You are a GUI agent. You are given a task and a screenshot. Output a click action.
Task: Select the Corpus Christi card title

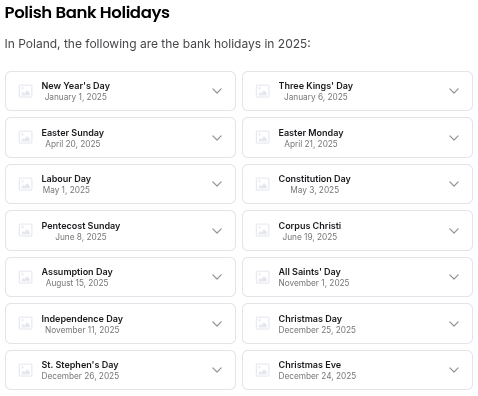click(x=310, y=226)
